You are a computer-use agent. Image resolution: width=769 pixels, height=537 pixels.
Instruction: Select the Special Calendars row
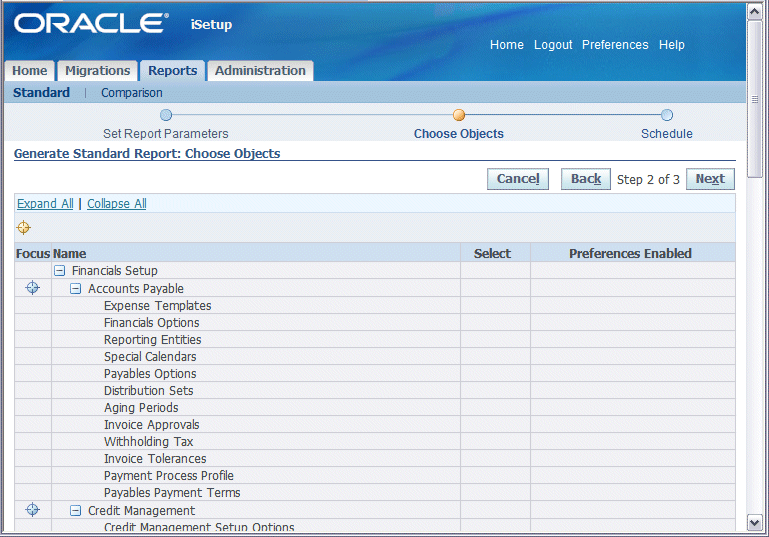(x=375, y=357)
